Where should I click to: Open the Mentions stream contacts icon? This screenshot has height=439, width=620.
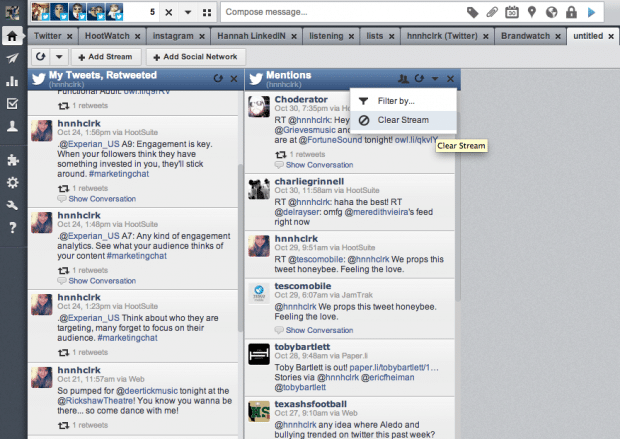coord(403,79)
